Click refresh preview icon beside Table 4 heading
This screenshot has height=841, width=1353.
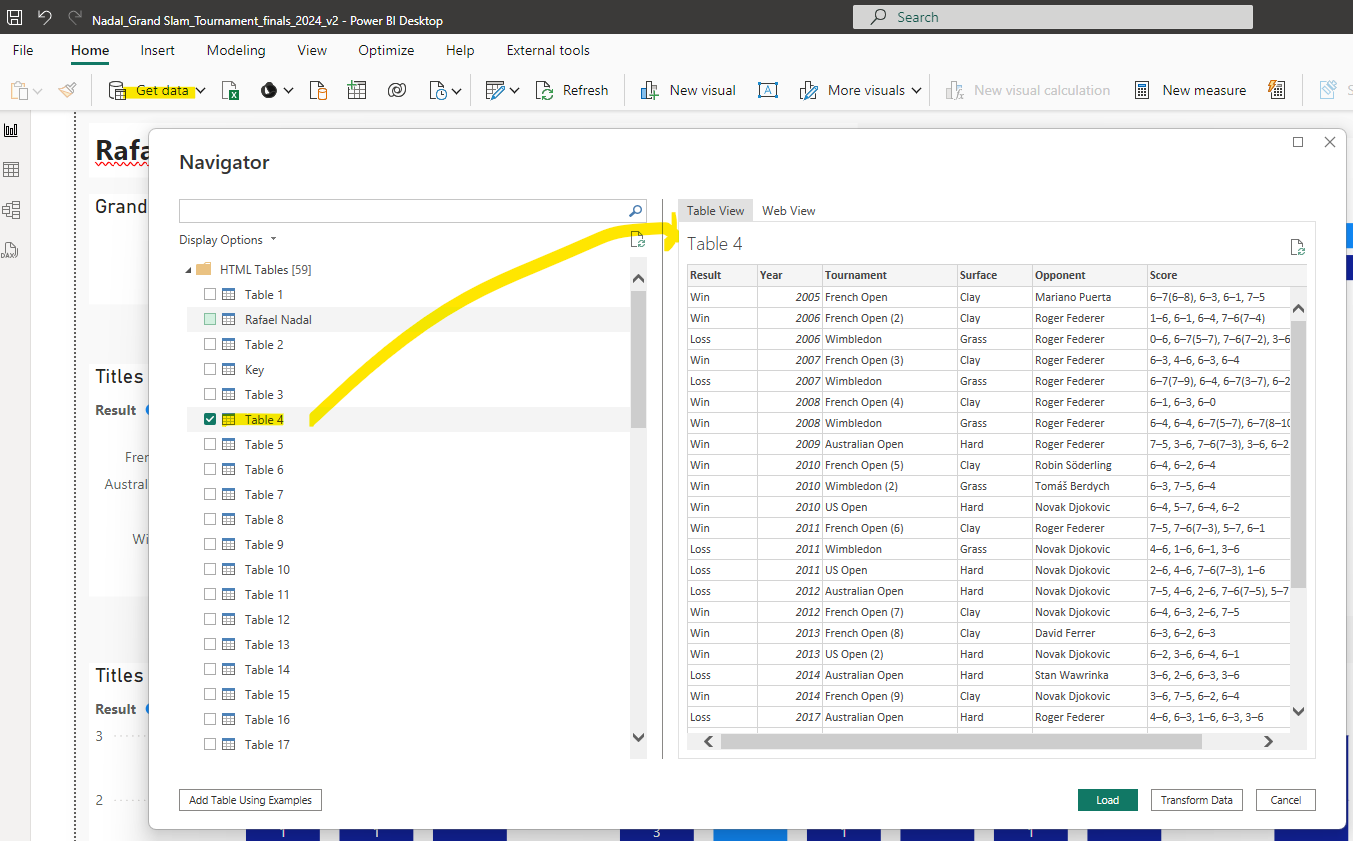(x=1297, y=247)
